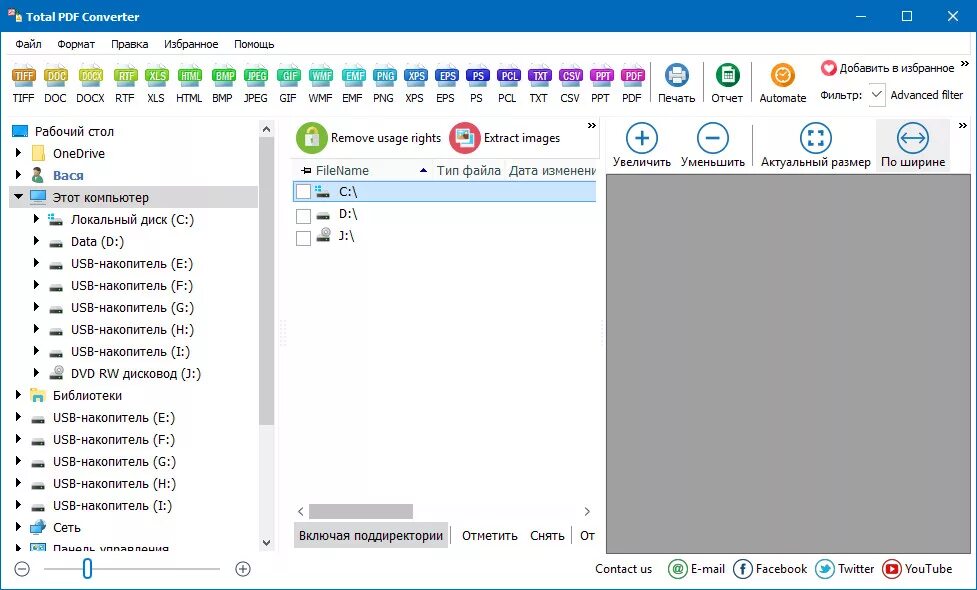Choose EPS output format icon
Image resolution: width=977 pixels, height=590 pixels.
(x=446, y=76)
